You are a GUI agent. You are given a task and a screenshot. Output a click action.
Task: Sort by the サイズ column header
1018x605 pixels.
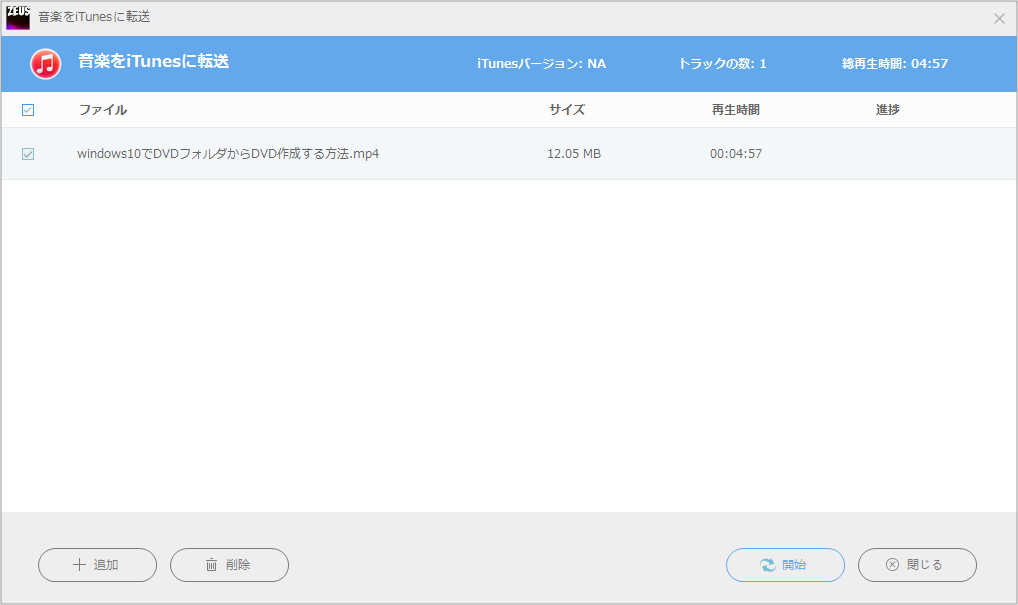click(x=566, y=110)
